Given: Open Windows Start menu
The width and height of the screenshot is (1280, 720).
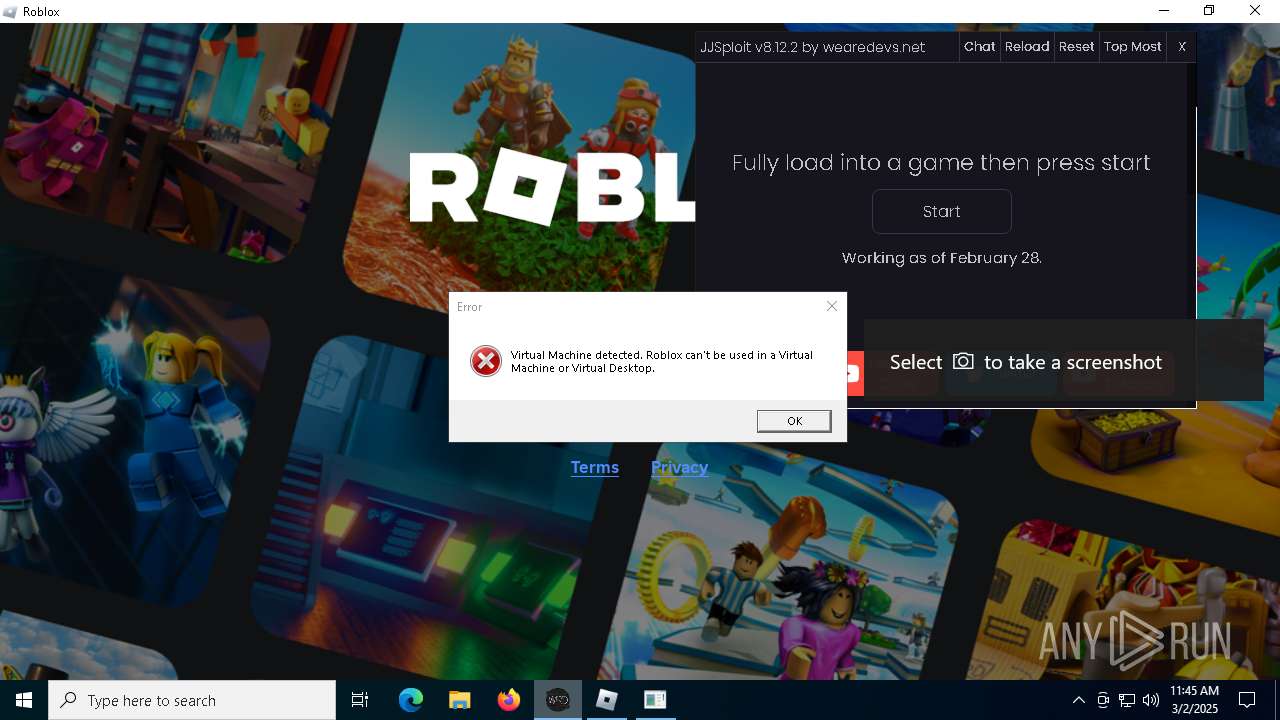Looking at the screenshot, I should [24, 700].
